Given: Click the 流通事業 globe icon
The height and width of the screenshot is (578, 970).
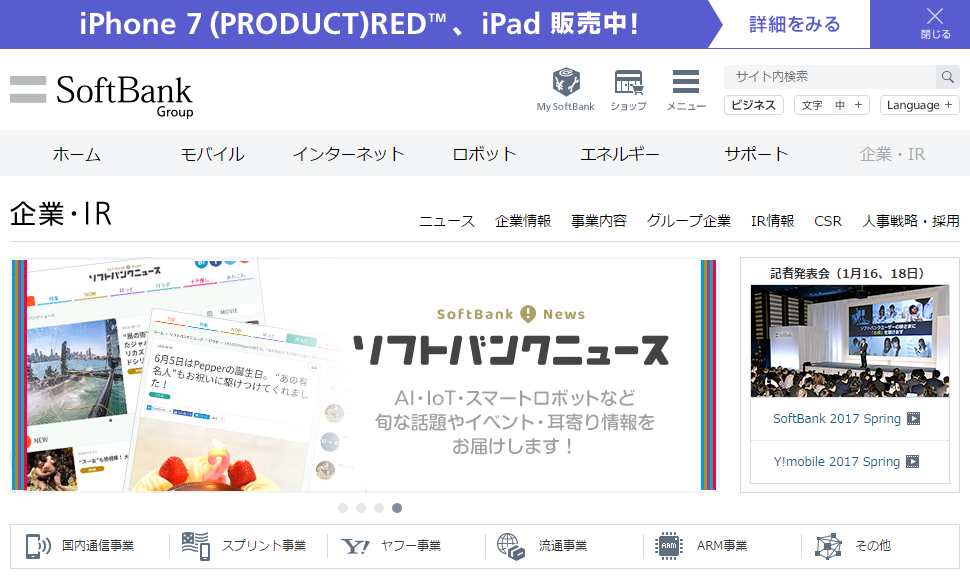Looking at the screenshot, I should (510, 546).
